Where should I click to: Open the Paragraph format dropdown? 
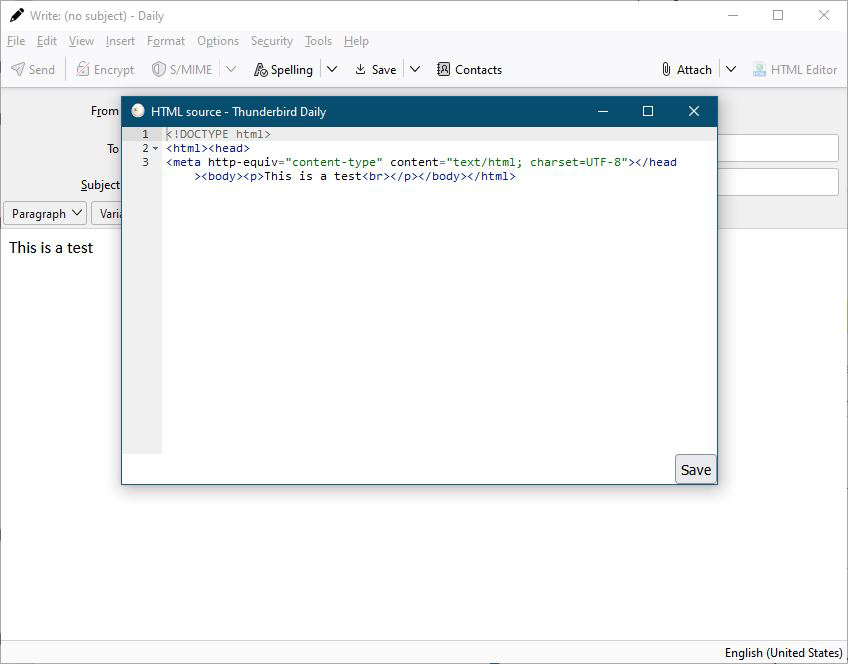coord(45,214)
